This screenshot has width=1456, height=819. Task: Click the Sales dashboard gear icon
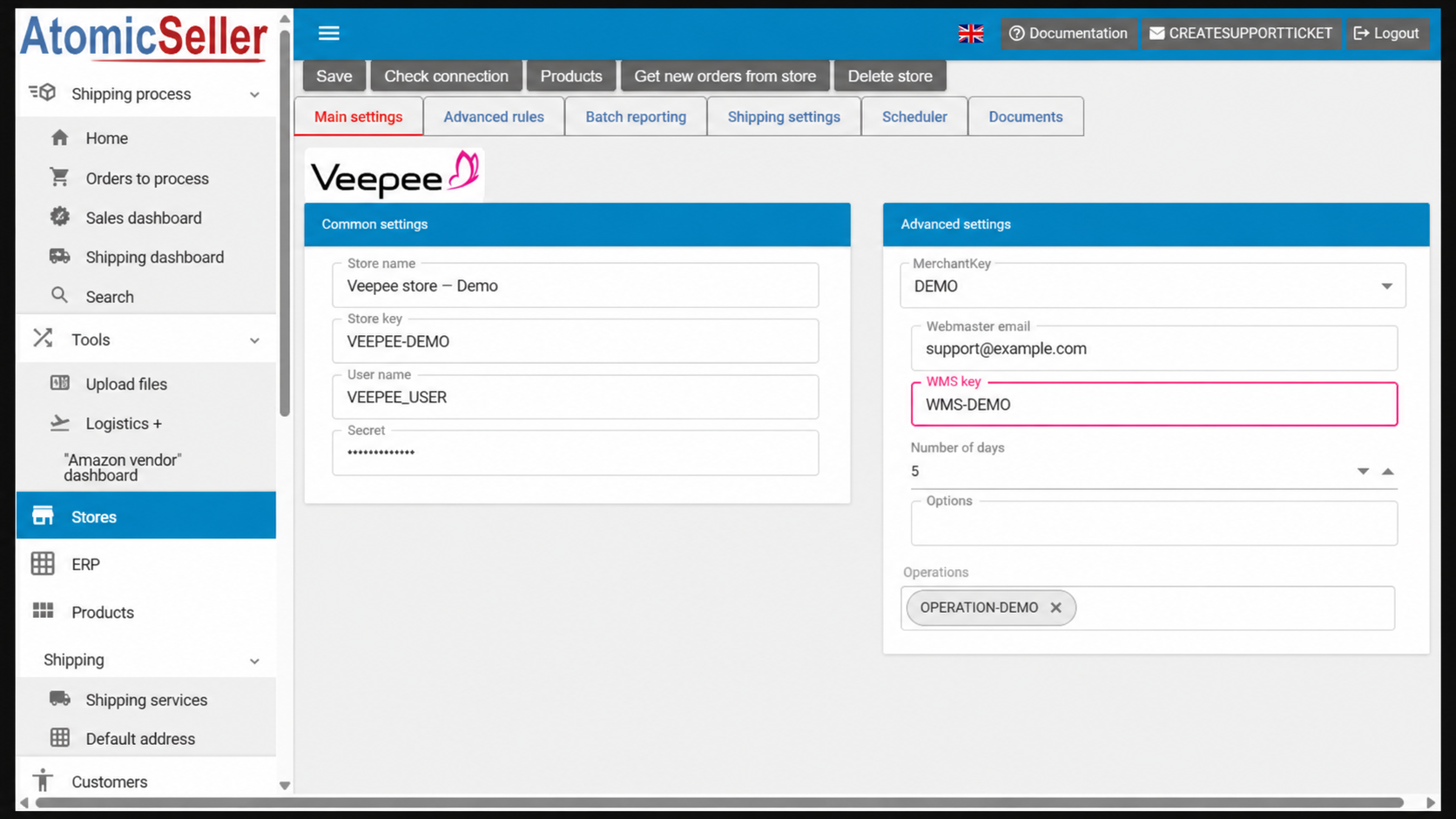(59, 217)
